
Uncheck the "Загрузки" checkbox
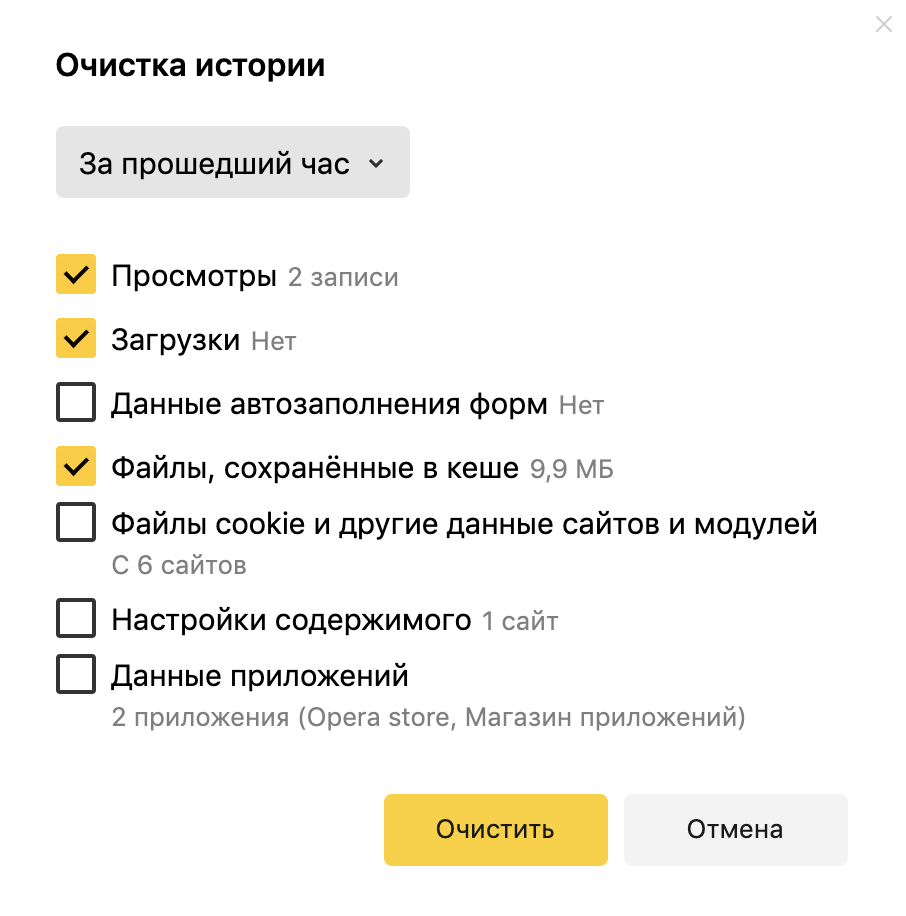coord(76,339)
